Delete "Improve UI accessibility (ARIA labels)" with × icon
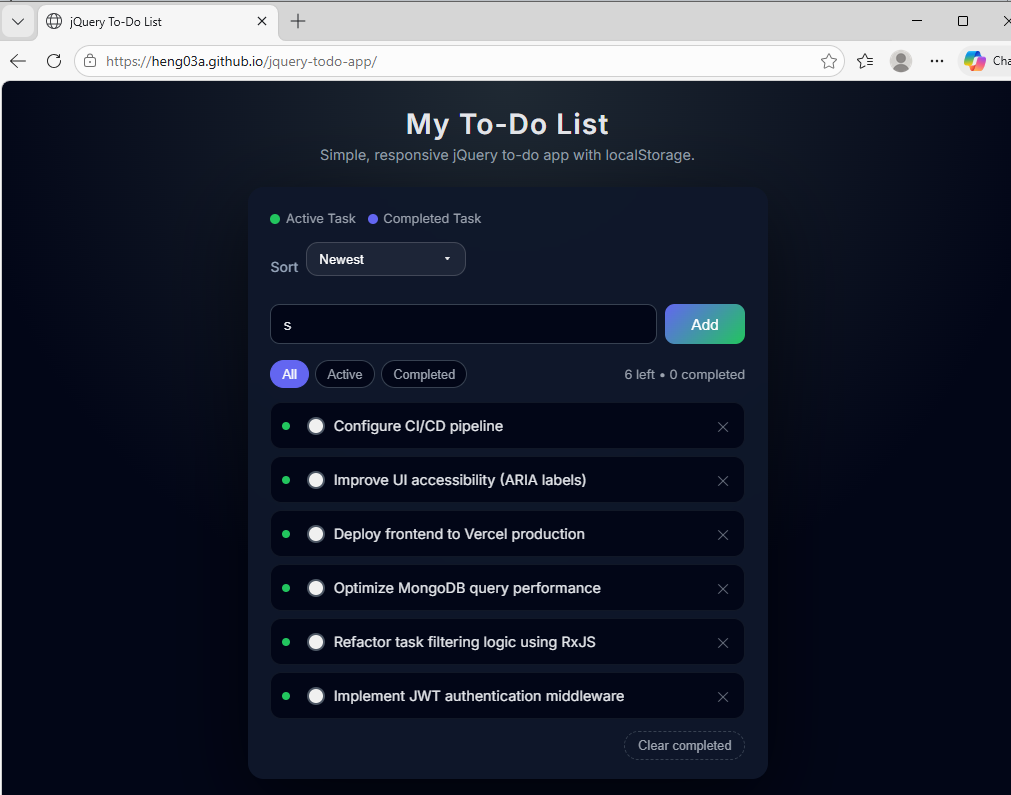Image resolution: width=1011 pixels, height=795 pixels. point(723,480)
